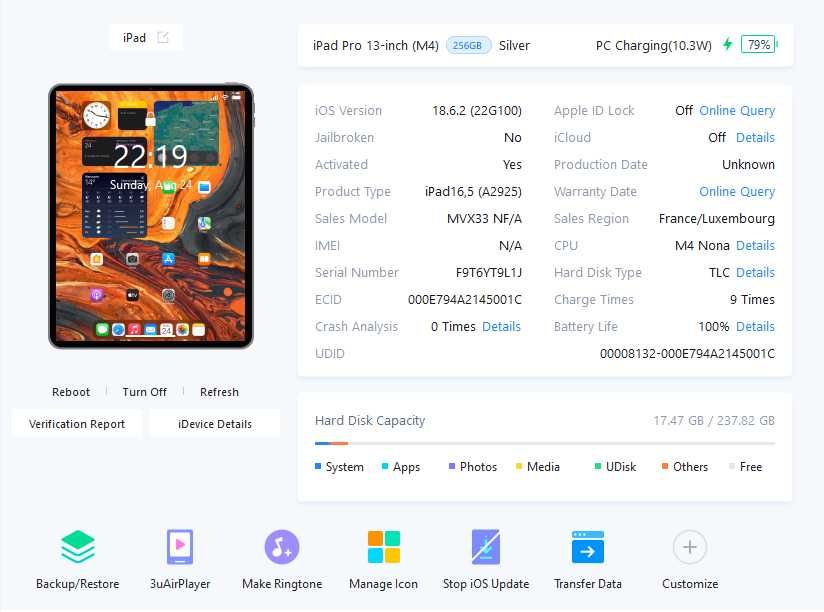Click the iCloud Off value

[x=717, y=138]
